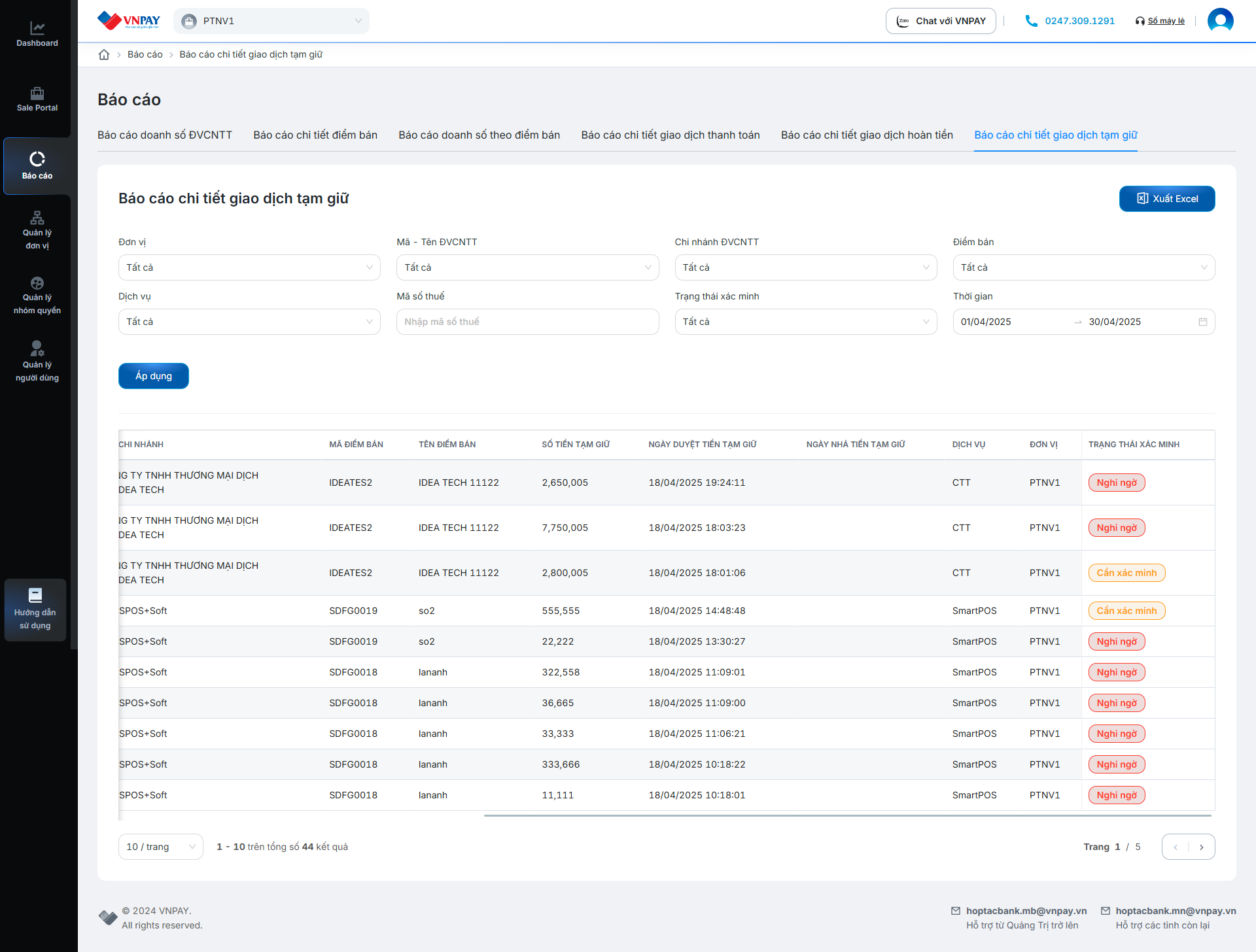This screenshot has height=952, width=1256.
Task: Click amount cell 11,111
Action: pyautogui.click(x=557, y=795)
